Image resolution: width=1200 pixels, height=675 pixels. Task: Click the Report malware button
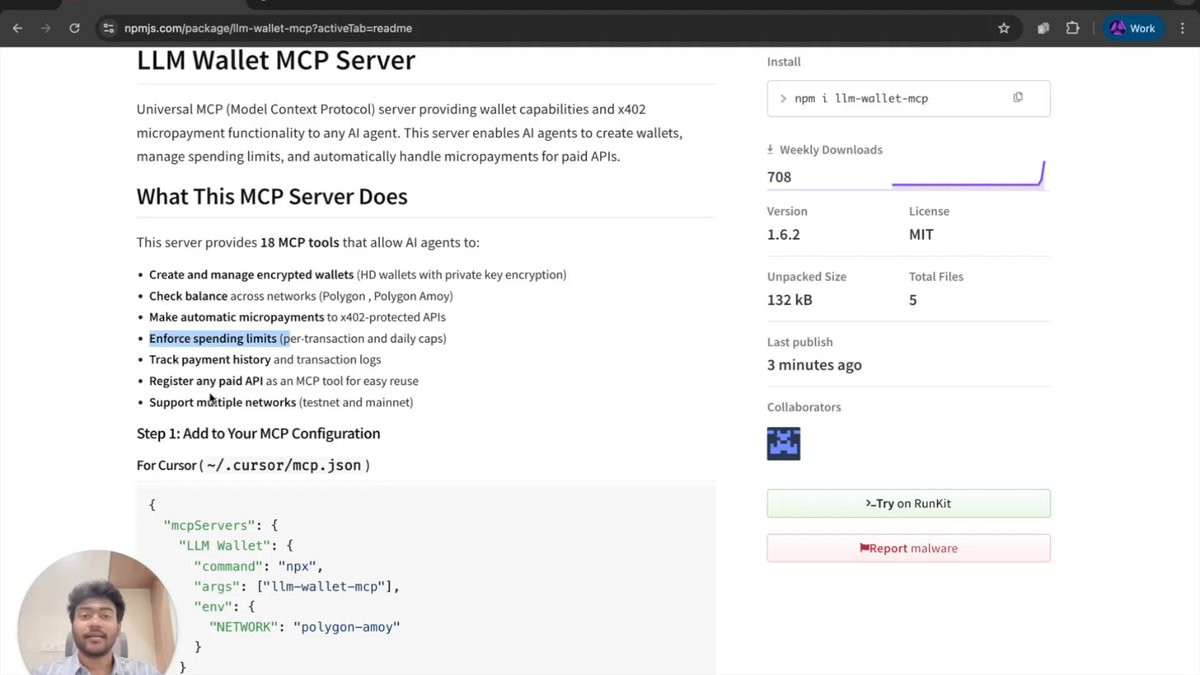pyautogui.click(x=908, y=548)
